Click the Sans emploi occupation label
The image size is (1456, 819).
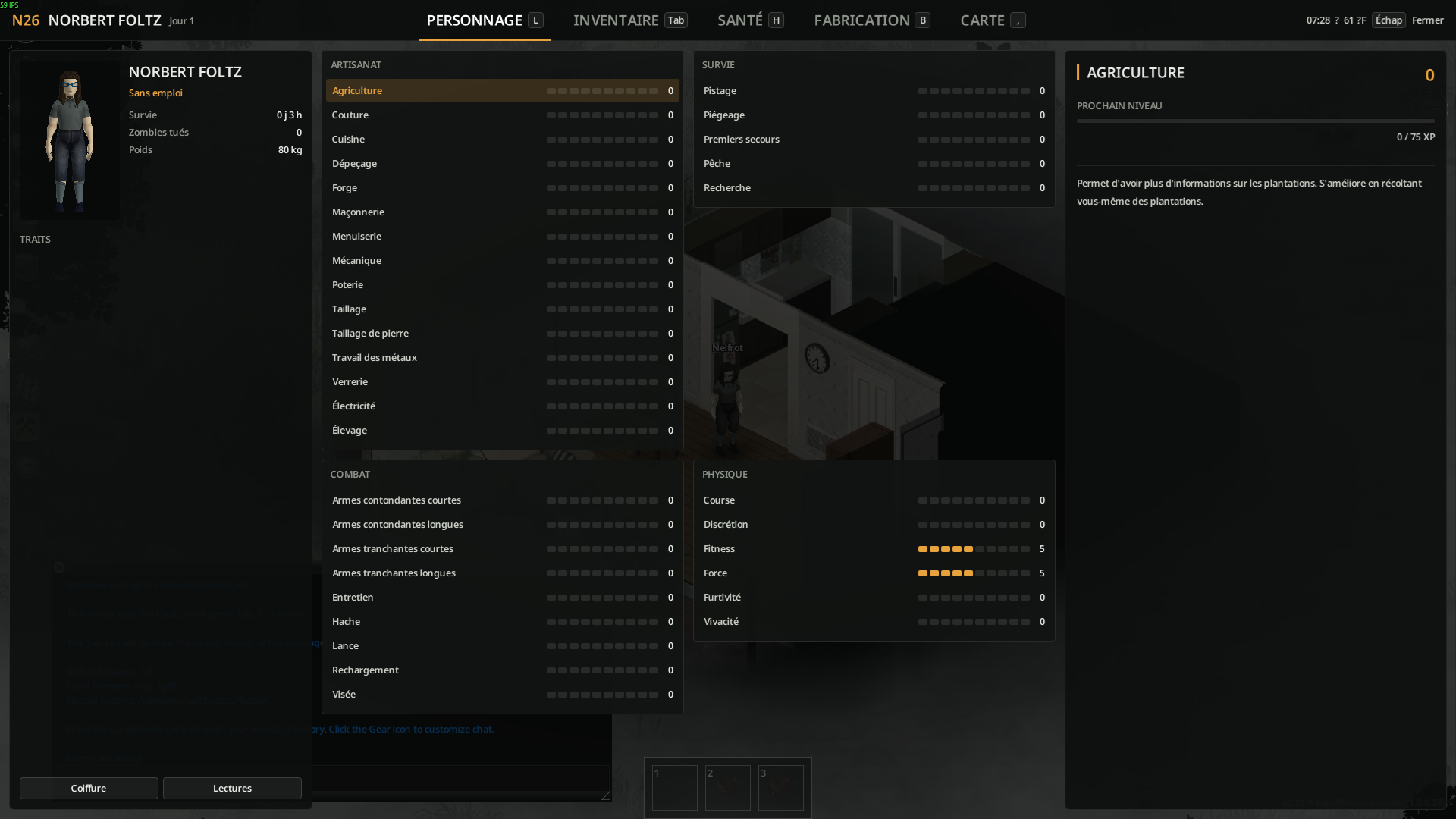click(x=155, y=93)
